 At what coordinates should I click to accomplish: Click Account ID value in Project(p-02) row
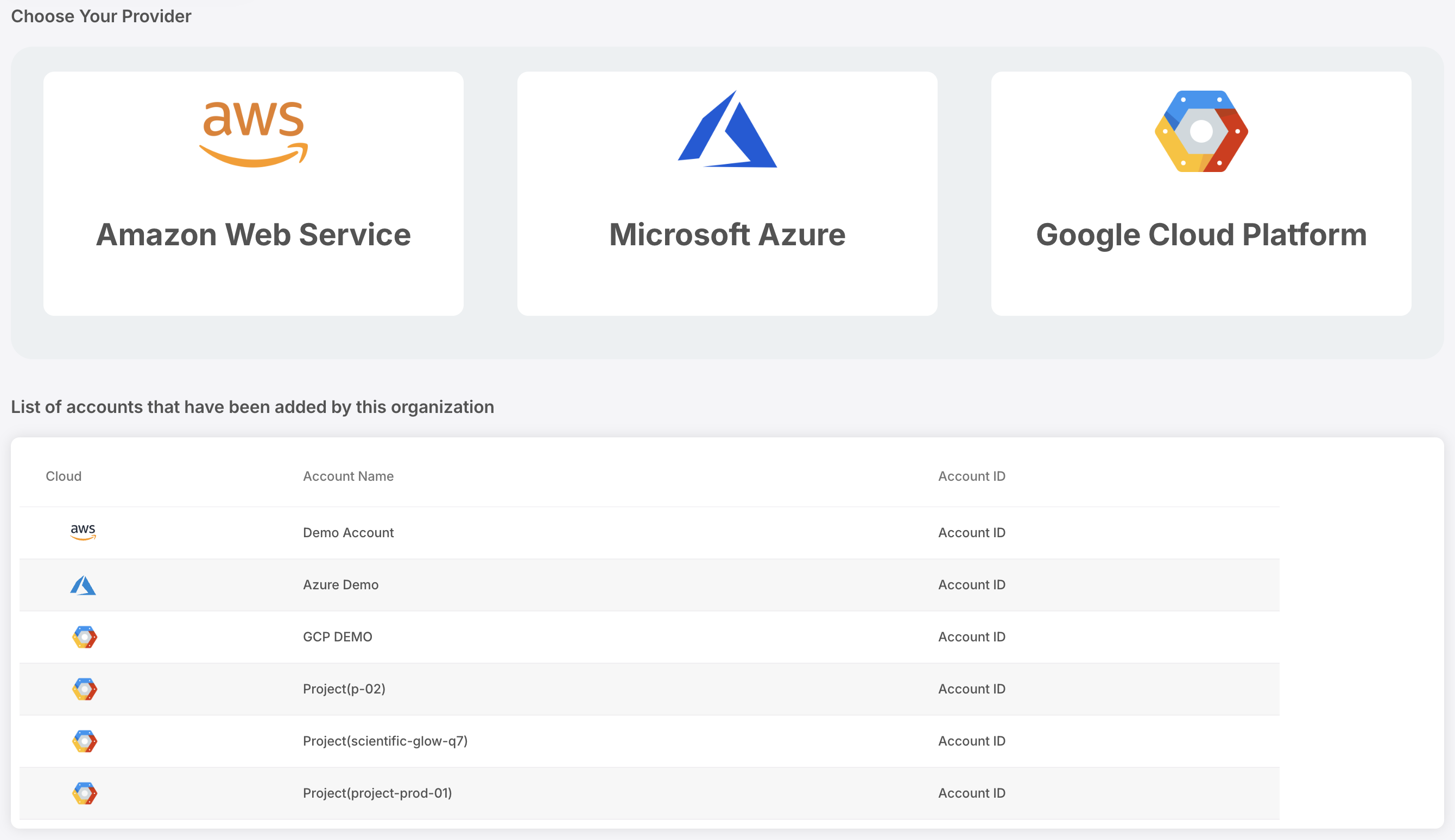[x=971, y=689]
